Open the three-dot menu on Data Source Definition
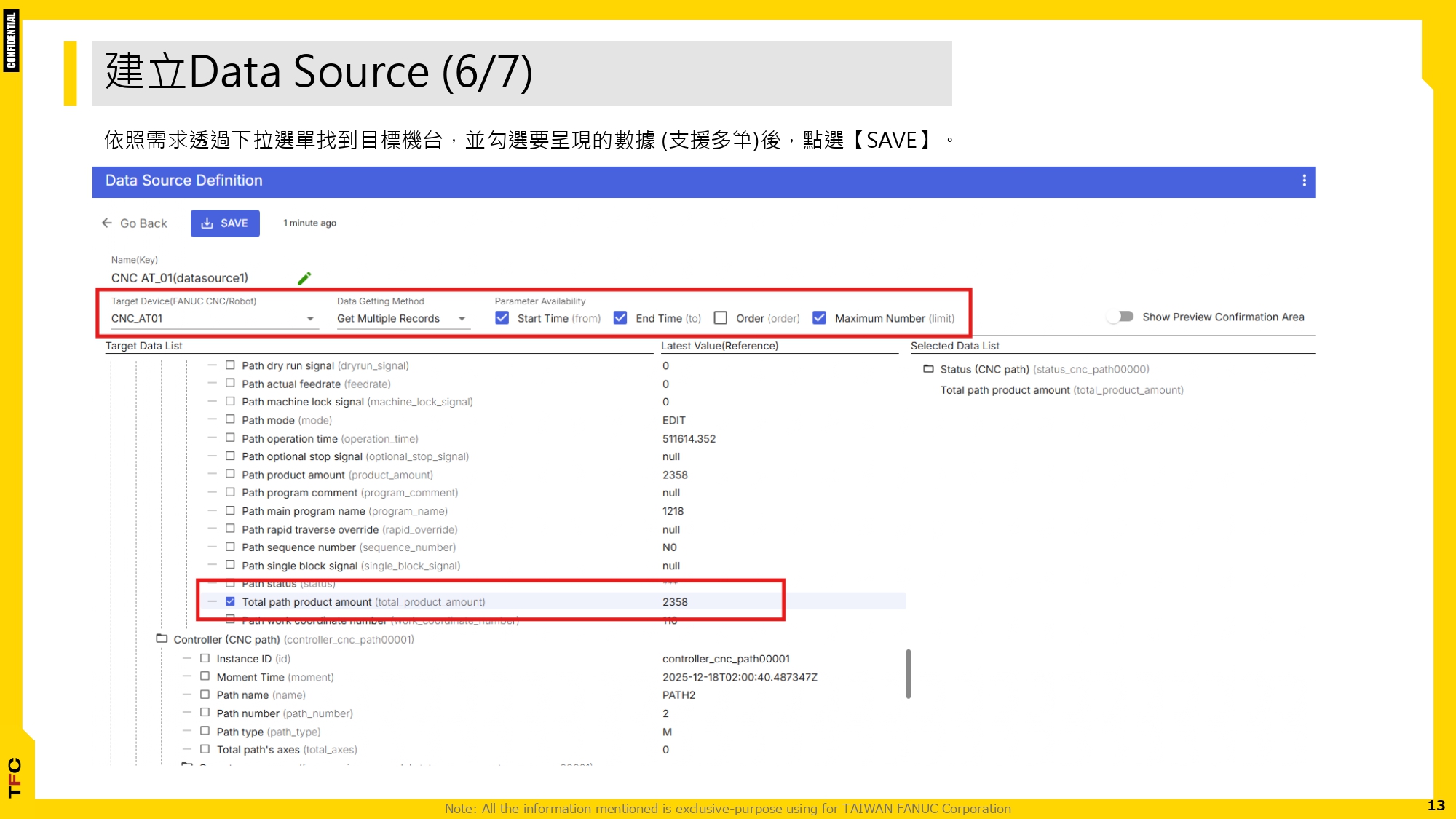The width and height of the screenshot is (1456, 819). tap(1304, 181)
